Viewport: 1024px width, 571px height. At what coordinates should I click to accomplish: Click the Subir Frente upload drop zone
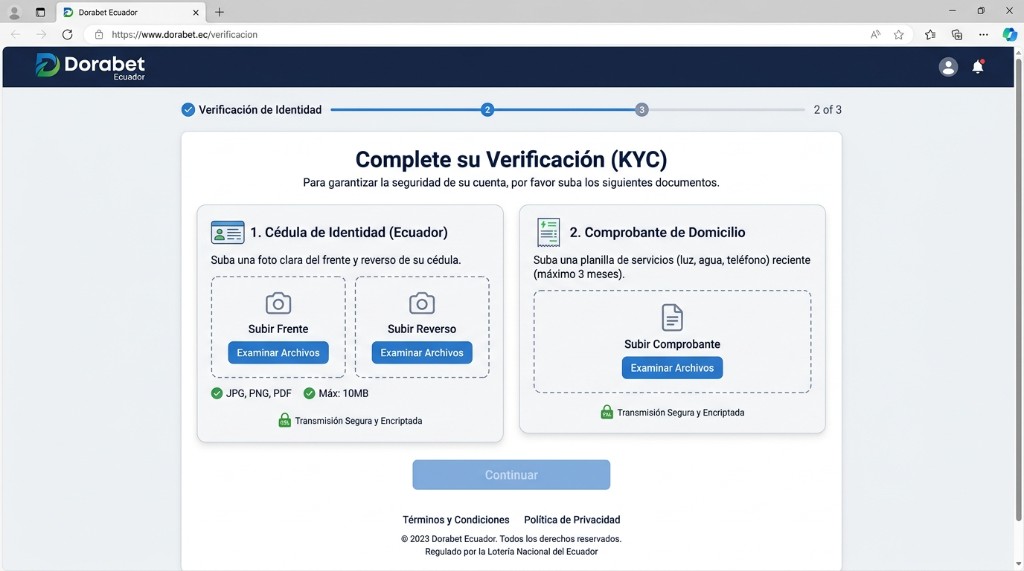tap(278, 327)
